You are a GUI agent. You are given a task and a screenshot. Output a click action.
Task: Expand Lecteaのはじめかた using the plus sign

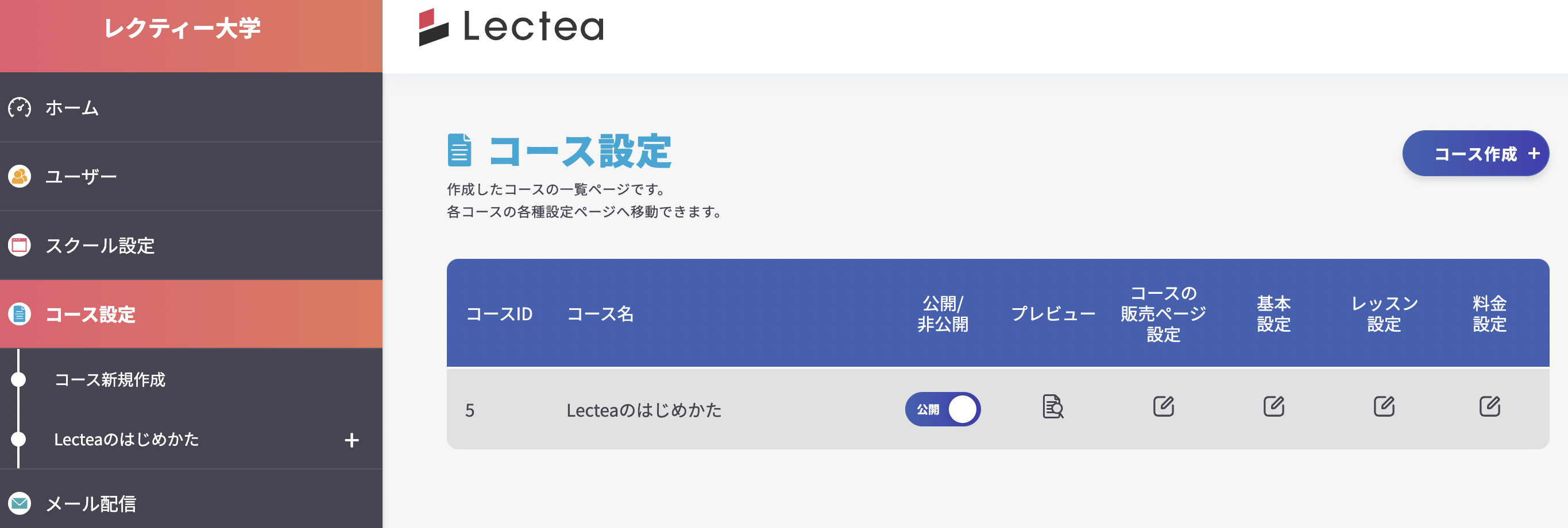[x=352, y=440]
